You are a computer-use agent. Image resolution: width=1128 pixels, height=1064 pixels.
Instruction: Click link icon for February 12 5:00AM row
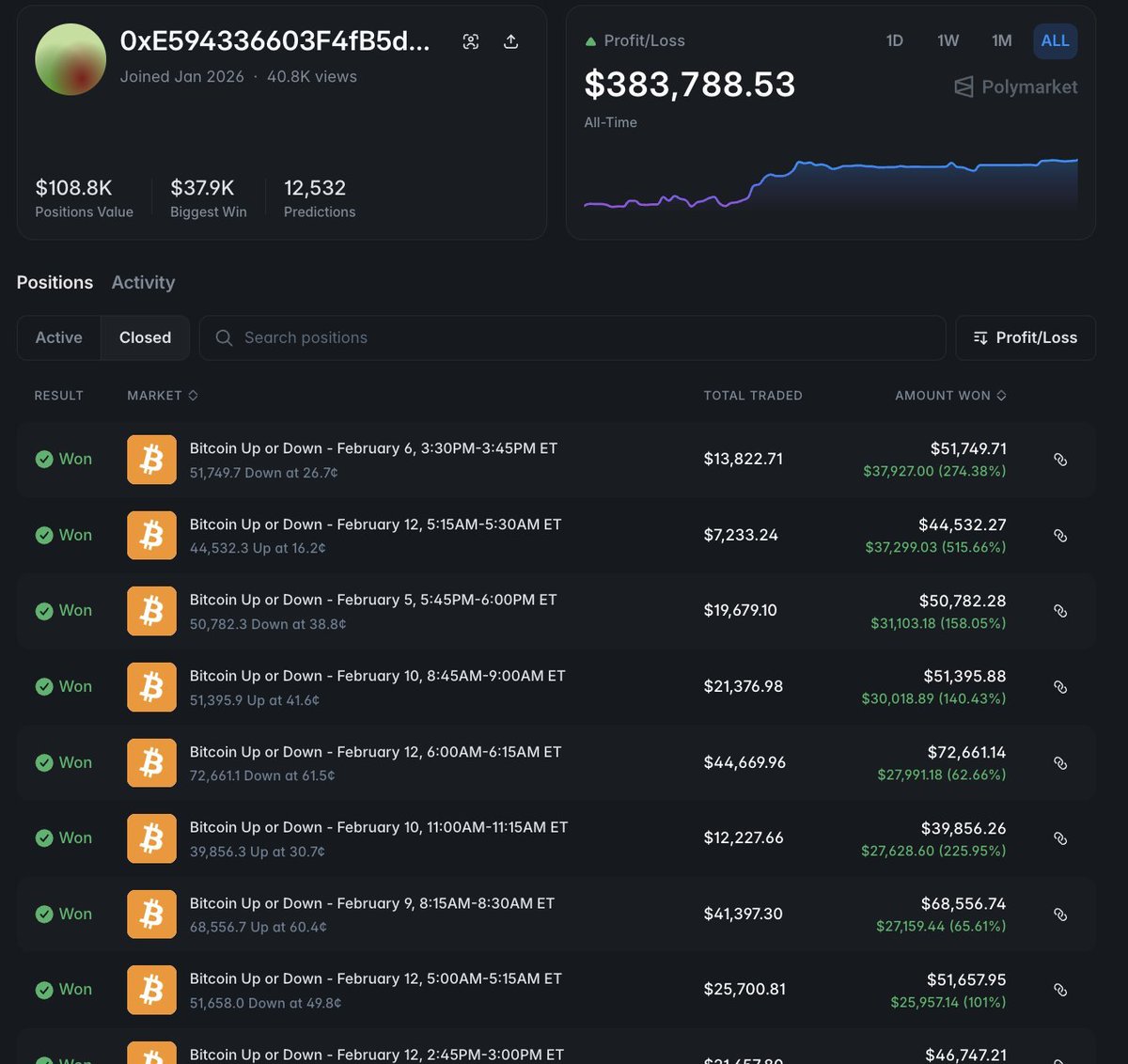pyautogui.click(x=1060, y=990)
